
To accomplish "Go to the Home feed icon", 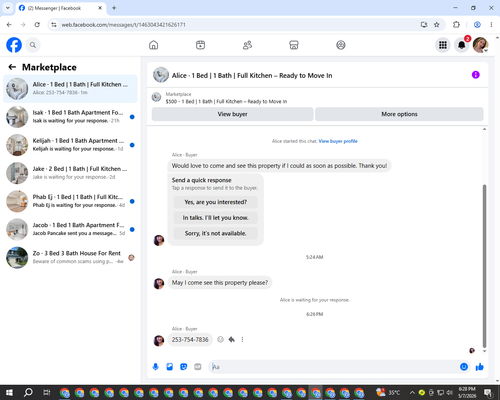I will click(x=153, y=45).
